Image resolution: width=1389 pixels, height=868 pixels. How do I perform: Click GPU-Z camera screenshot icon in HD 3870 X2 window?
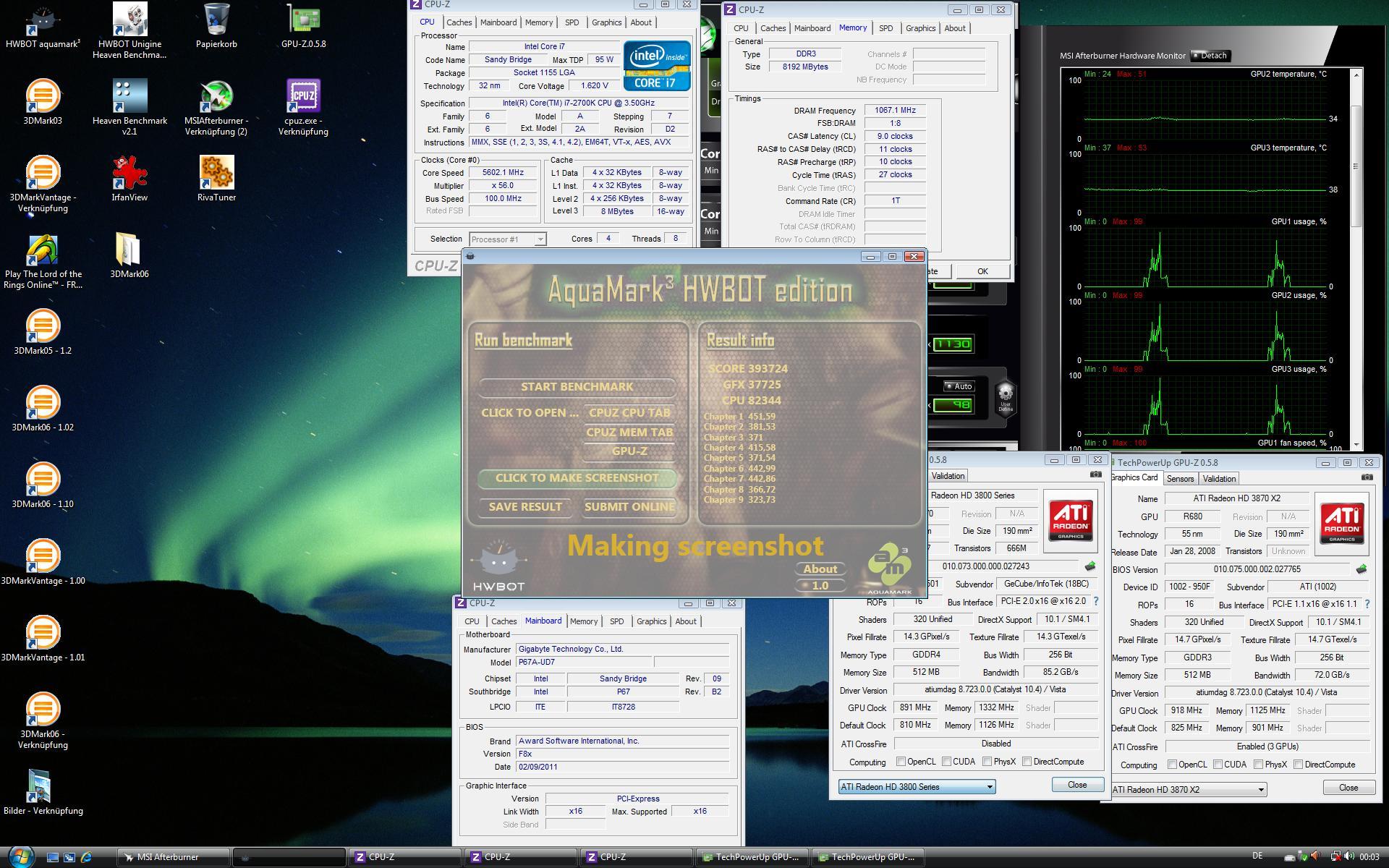coord(1367,477)
